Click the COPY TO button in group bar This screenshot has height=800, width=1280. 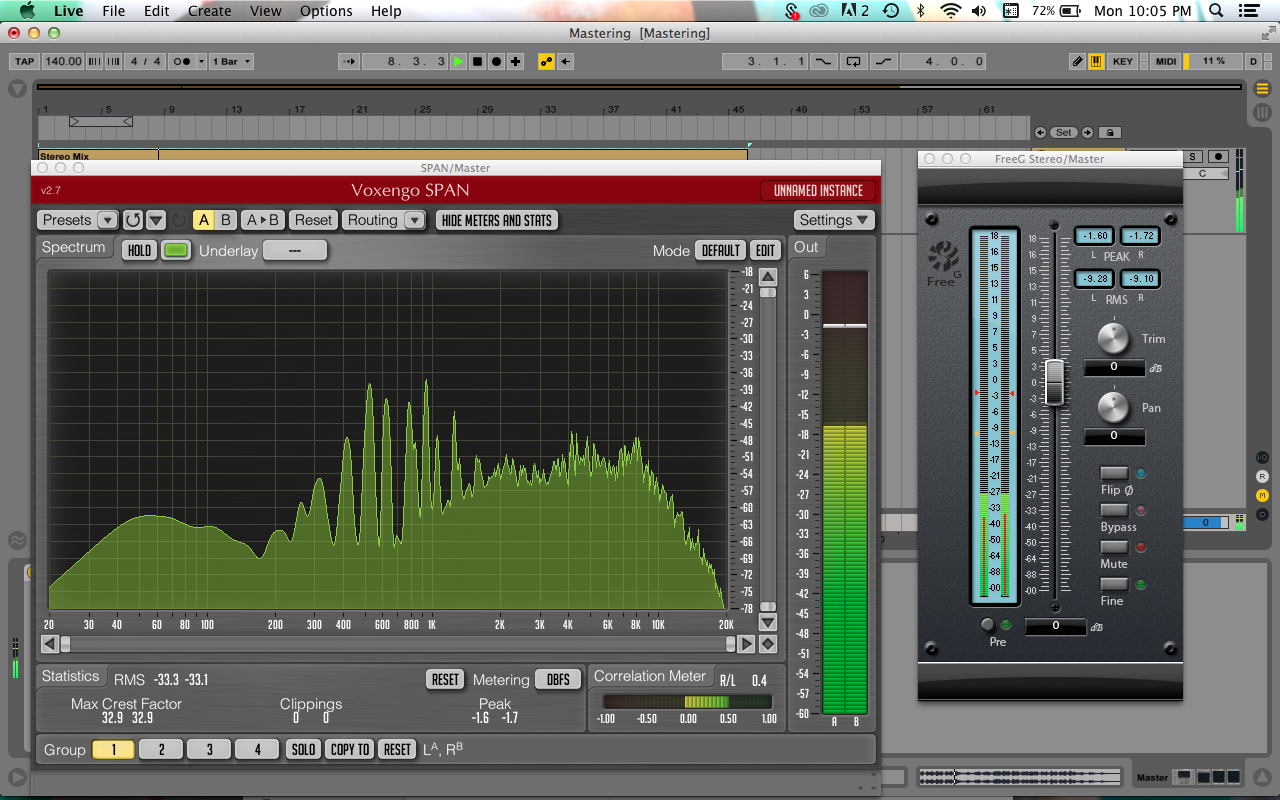tap(350, 749)
